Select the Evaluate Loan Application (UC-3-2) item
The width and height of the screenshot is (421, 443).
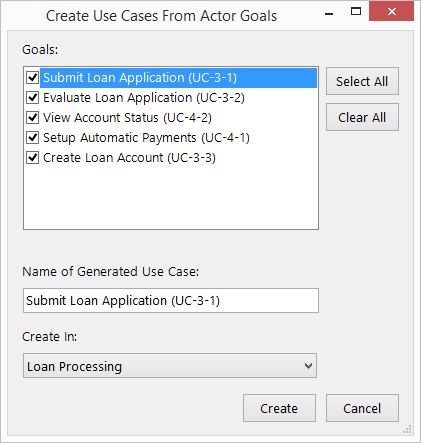point(144,98)
